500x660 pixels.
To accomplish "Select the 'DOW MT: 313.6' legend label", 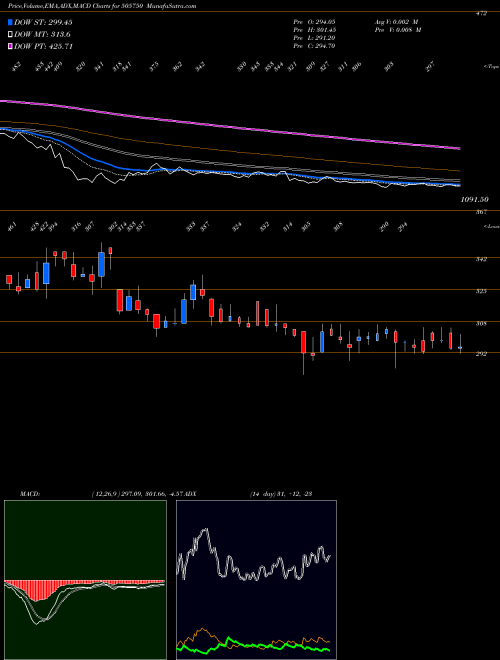I will [x=42, y=35].
